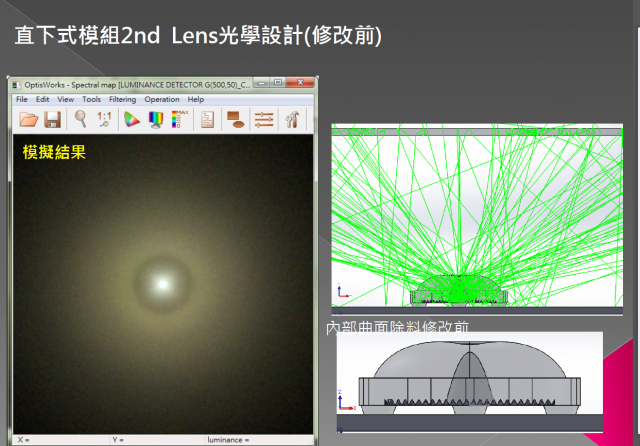Open the sliders adjustment settings icon
The image size is (640, 446).
pos(264,120)
